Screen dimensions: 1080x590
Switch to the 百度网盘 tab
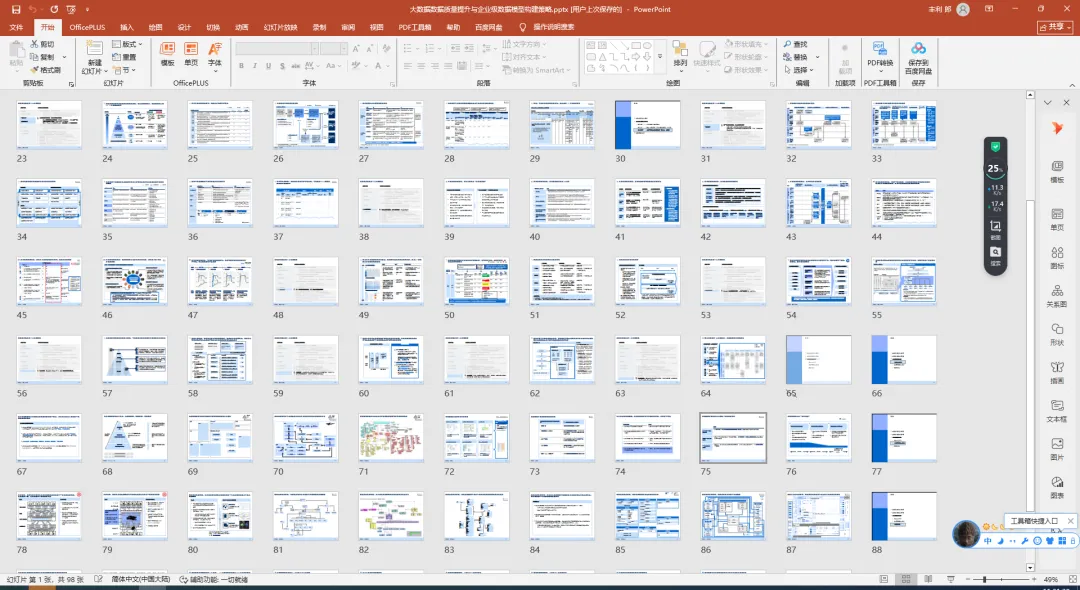[488, 28]
